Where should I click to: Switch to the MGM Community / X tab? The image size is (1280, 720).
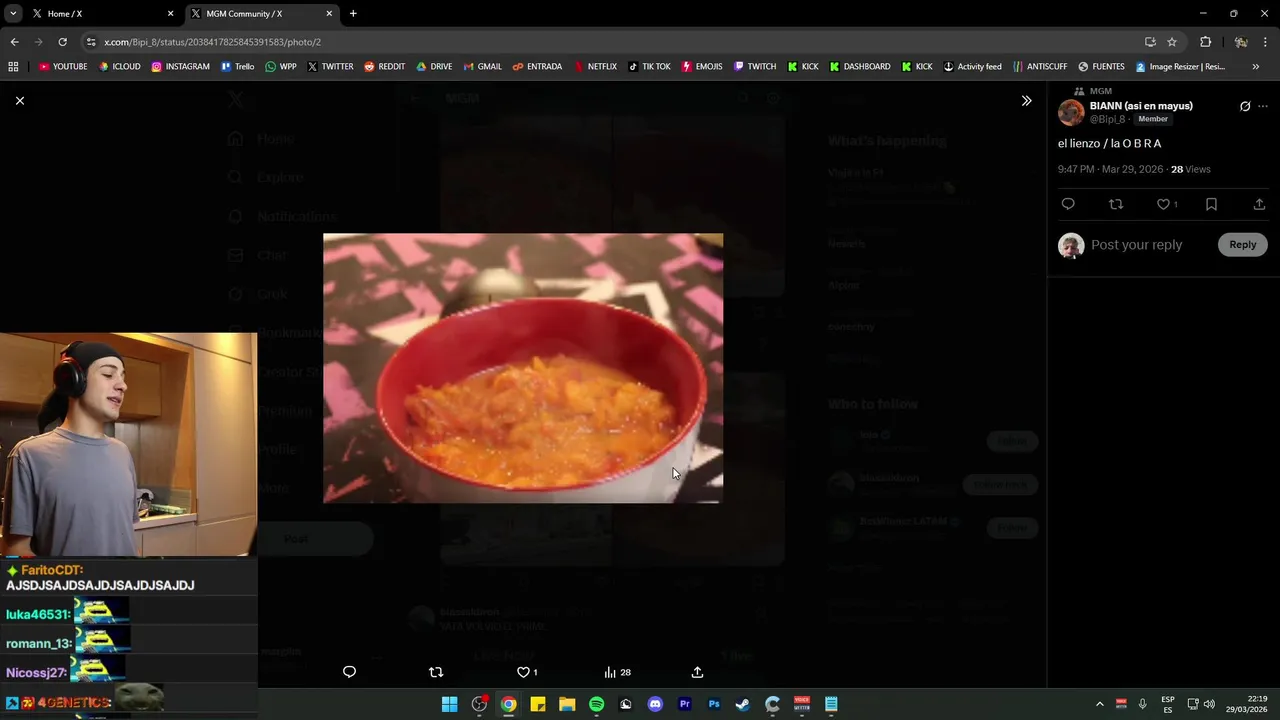click(x=260, y=14)
